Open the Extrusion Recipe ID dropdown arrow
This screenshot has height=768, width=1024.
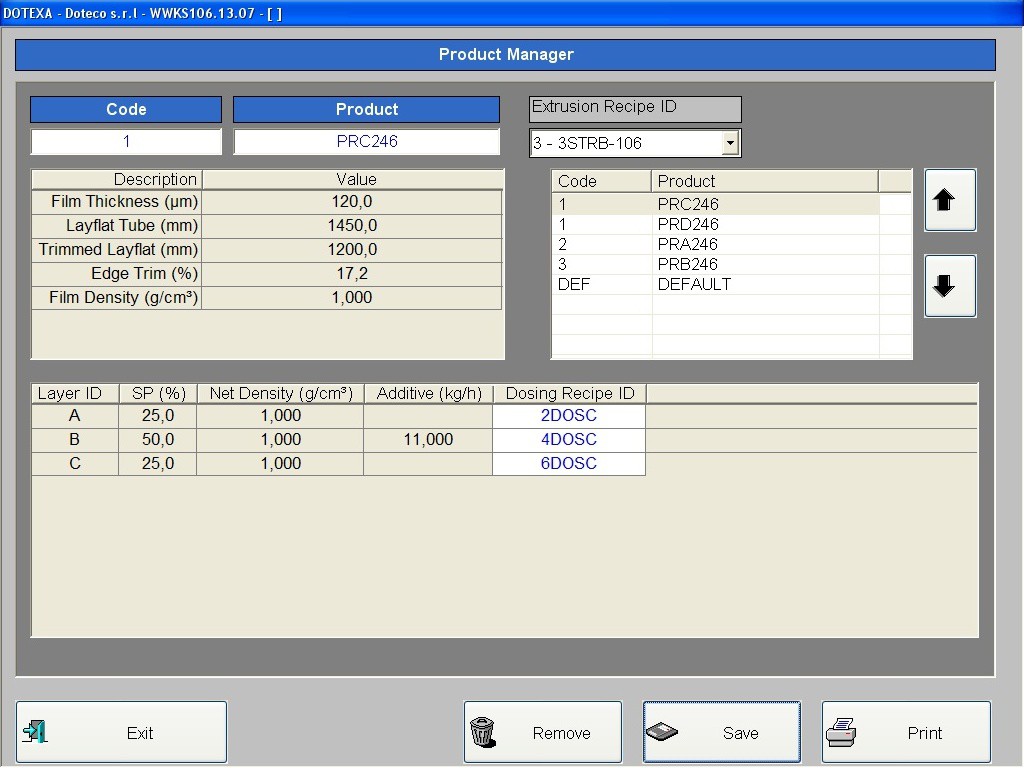click(x=731, y=142)
